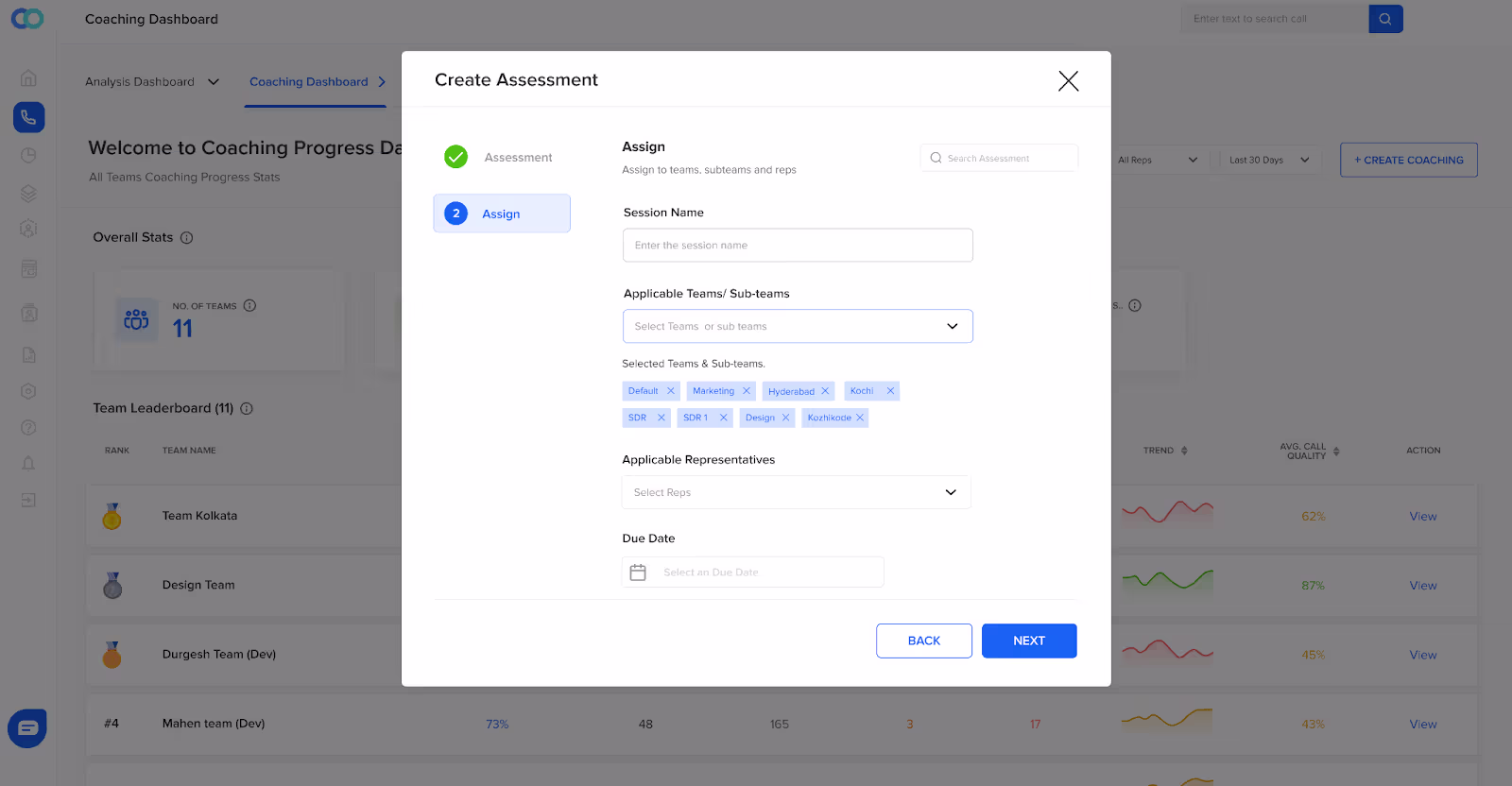1512x786 pixels.
Task: Remove the SDR team tag
Action: pos(661,418)
